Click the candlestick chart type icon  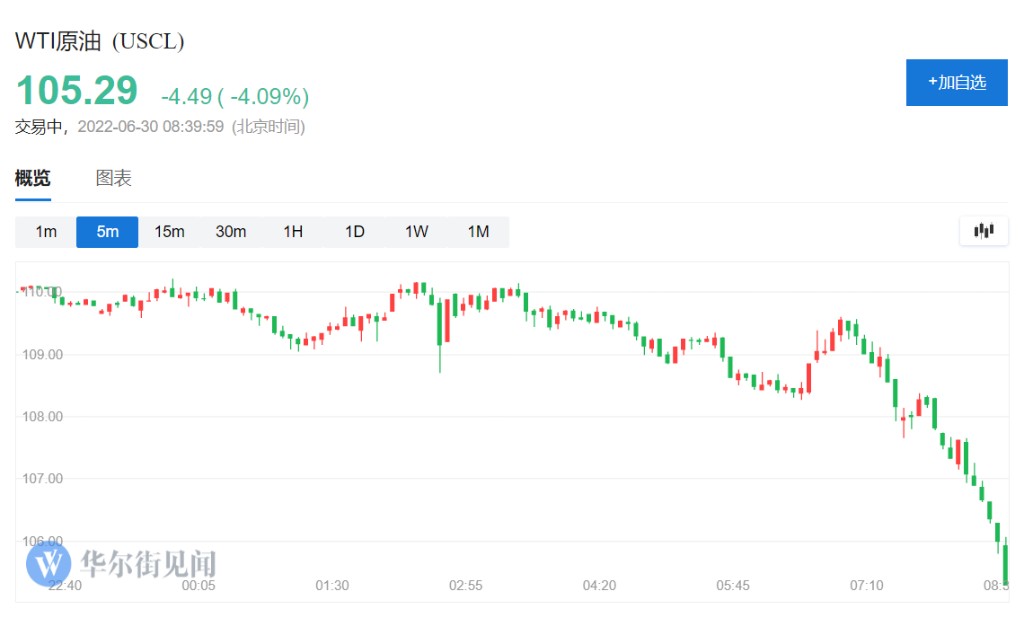click(984, 231)
